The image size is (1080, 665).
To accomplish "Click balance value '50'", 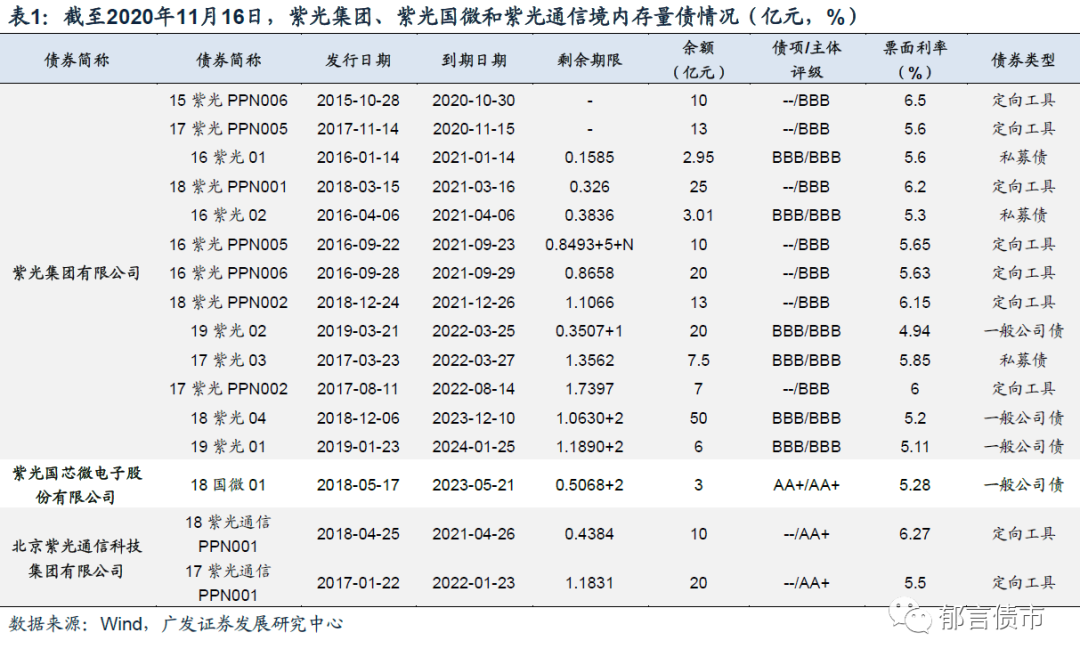I will [x=698, y=418].
